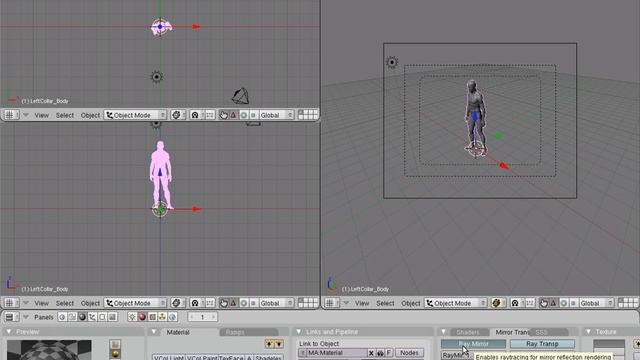Viewport: 640px width, 360px height.
Task: Toggle the Ray Mirror button
Action: tap(473, 344)
